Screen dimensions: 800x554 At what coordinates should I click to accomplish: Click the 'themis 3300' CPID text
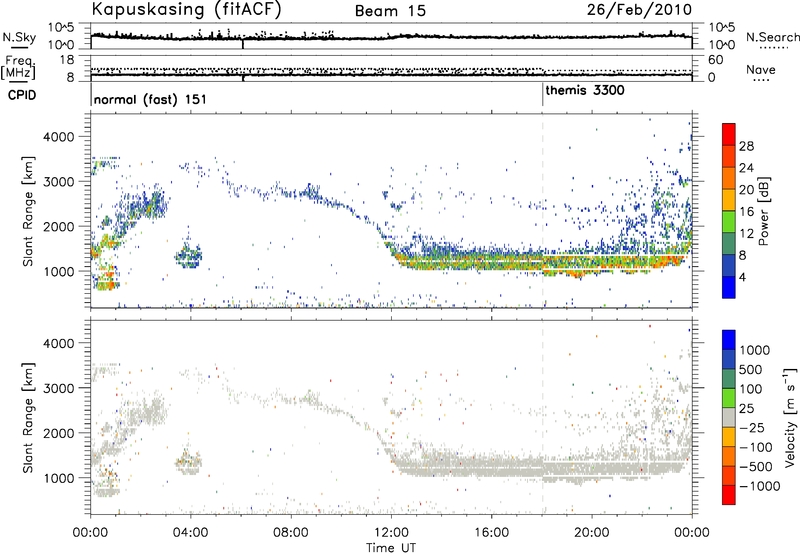point(585,90)
